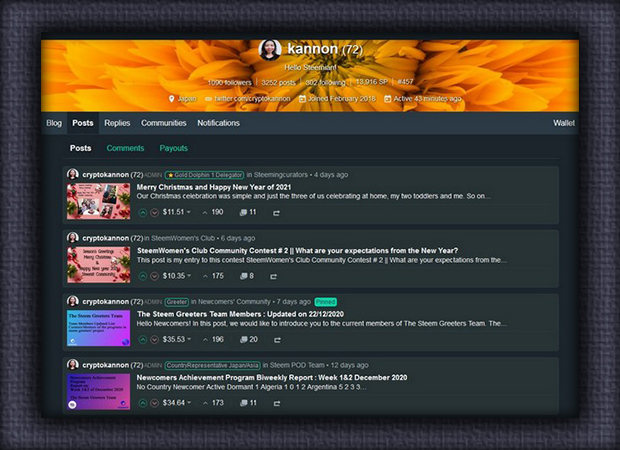Go to the SteemWomen's Club community

tap(183, 238)
